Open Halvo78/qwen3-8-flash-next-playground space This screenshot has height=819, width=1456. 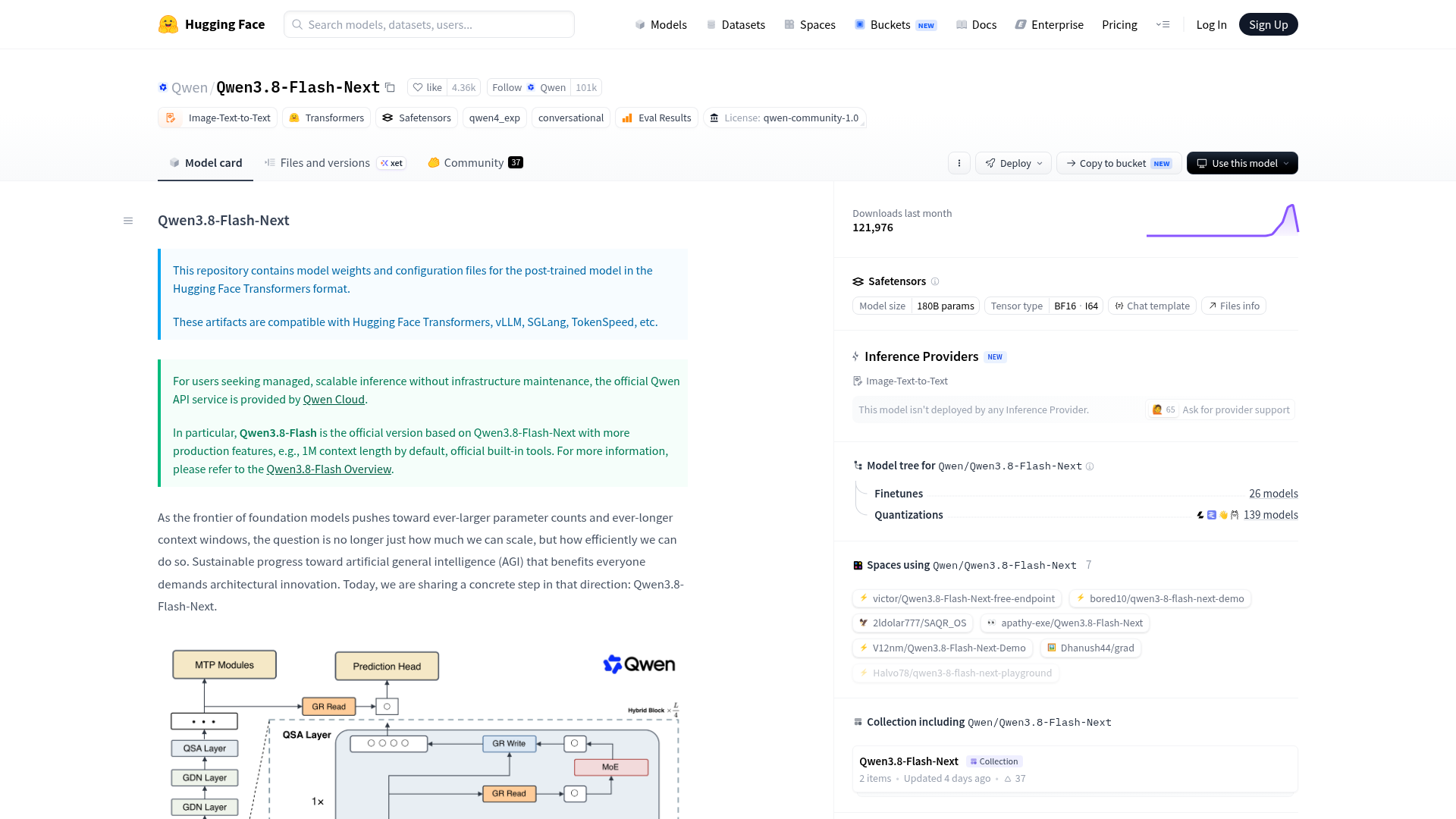[x=955, y=673]
